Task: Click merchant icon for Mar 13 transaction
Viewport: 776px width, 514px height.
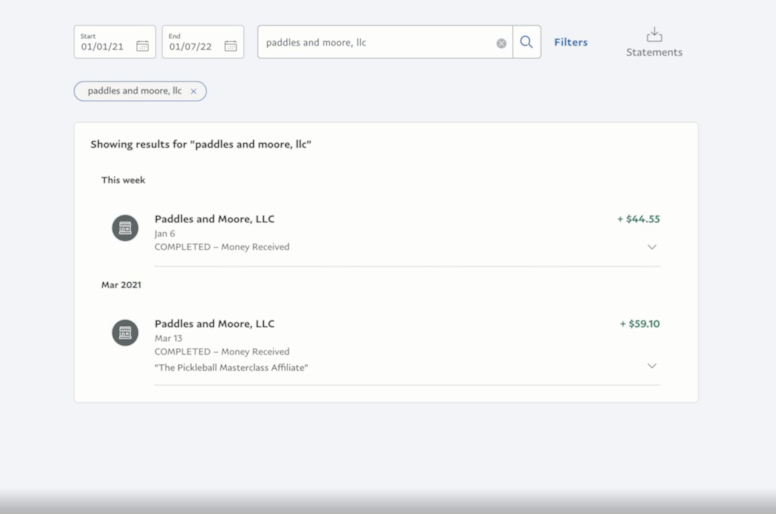Action: tap(125, 333)
